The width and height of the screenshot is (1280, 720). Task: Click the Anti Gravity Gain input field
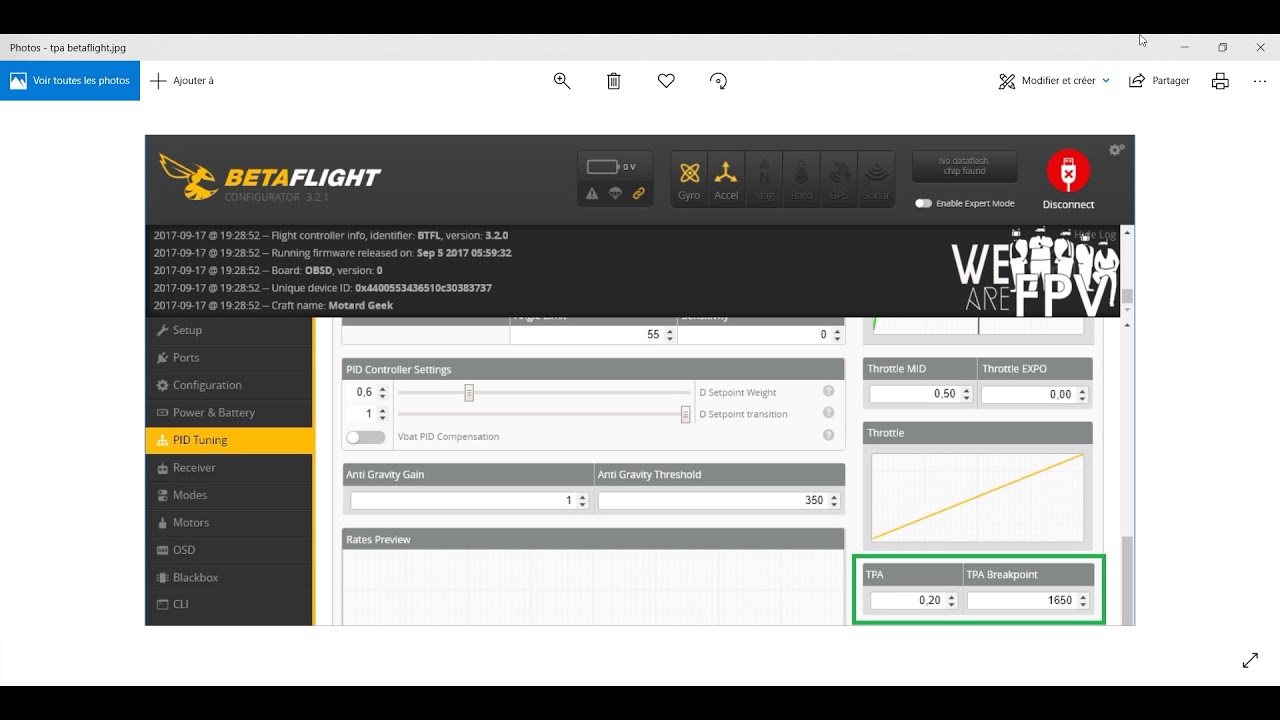pyautogui.click(x=468, y=501)
